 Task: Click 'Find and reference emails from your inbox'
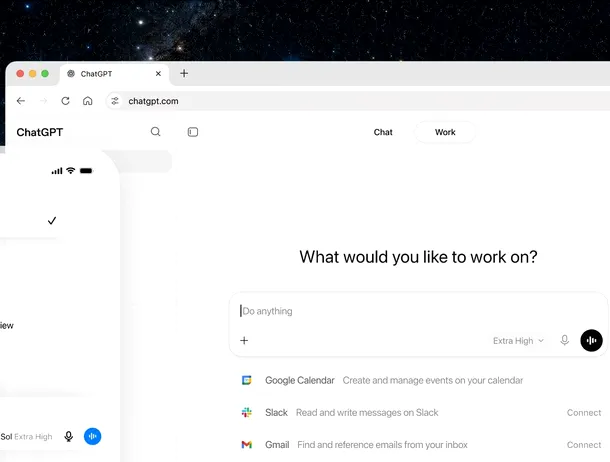coord(382,445)
